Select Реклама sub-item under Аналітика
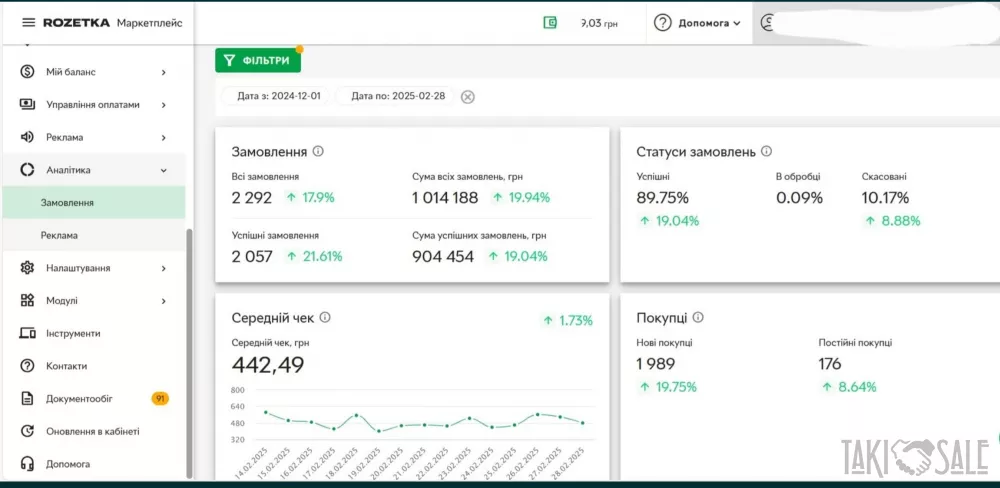 click(x=59, y=235)
